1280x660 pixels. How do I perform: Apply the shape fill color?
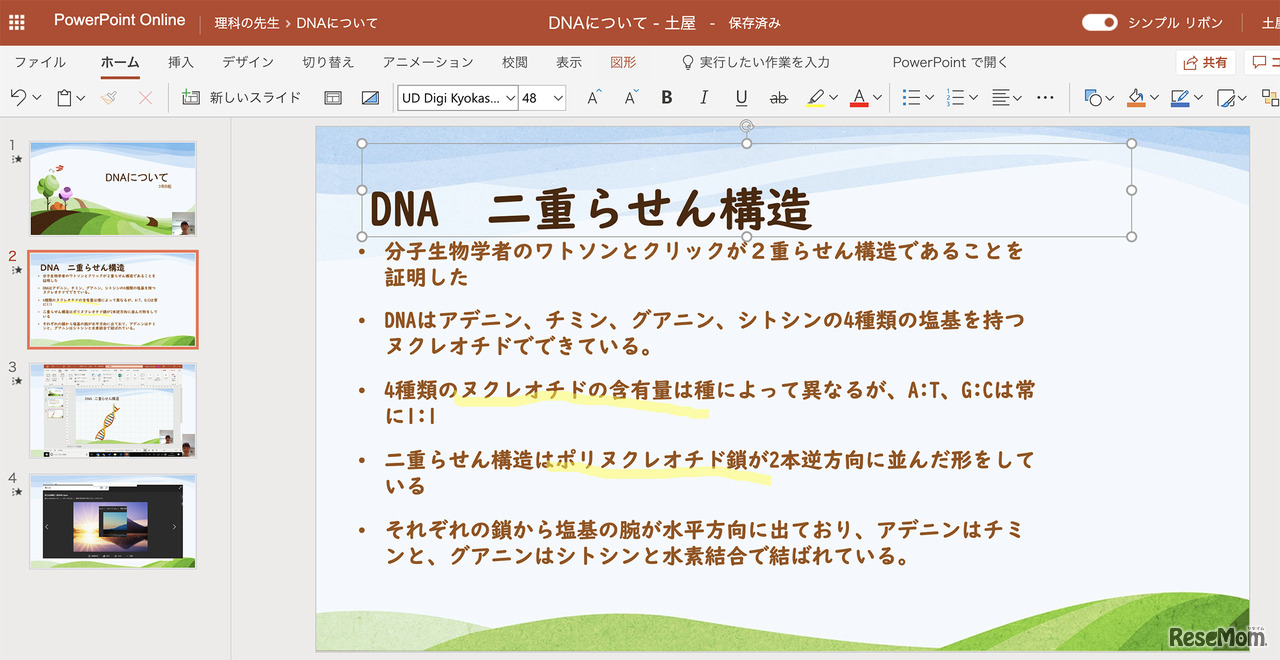(x=1135, y=97)
